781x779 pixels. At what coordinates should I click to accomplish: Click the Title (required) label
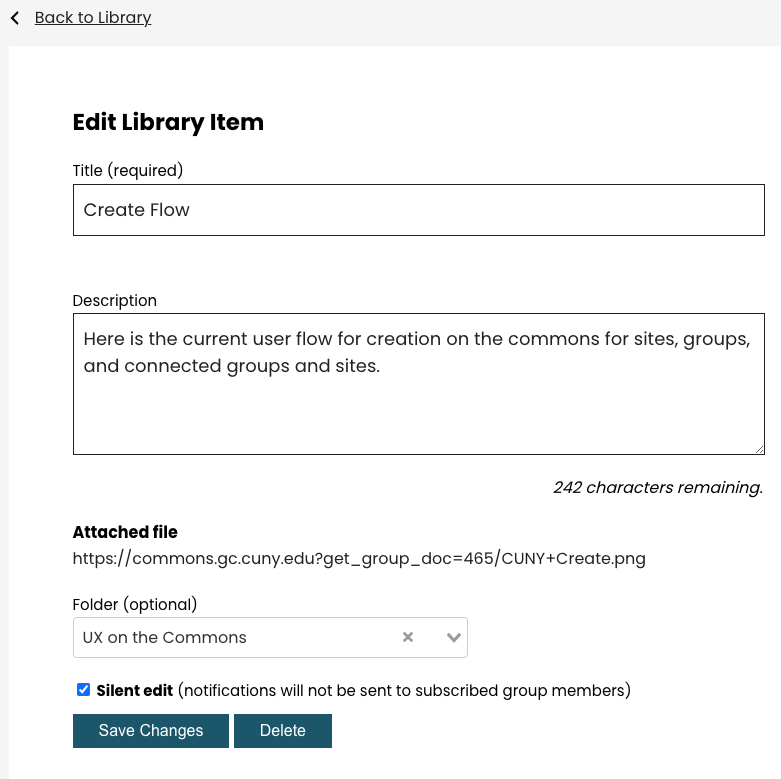pos(128,170)
